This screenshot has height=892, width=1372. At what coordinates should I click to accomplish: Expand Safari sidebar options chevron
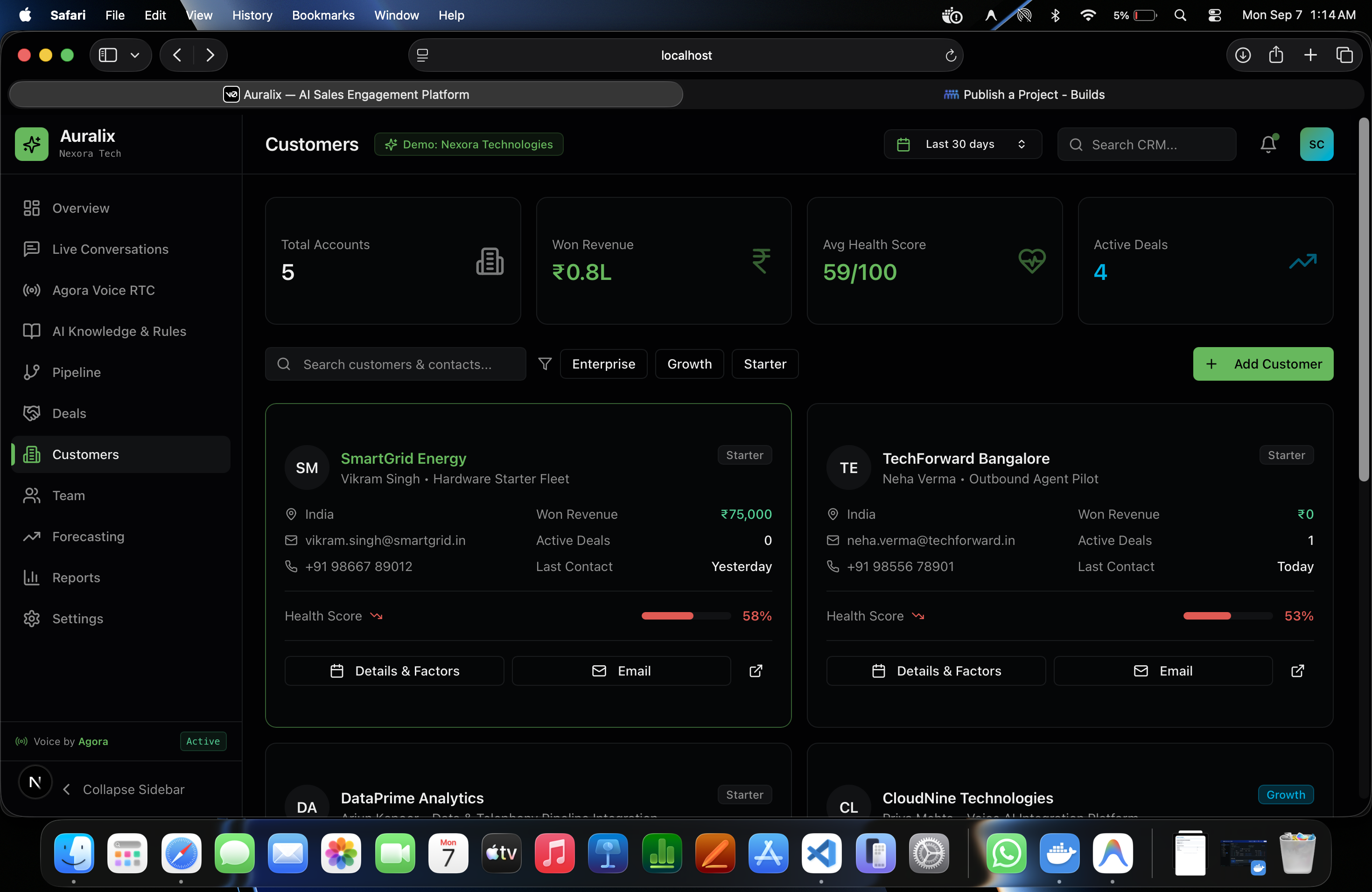(x=135, y=56)
